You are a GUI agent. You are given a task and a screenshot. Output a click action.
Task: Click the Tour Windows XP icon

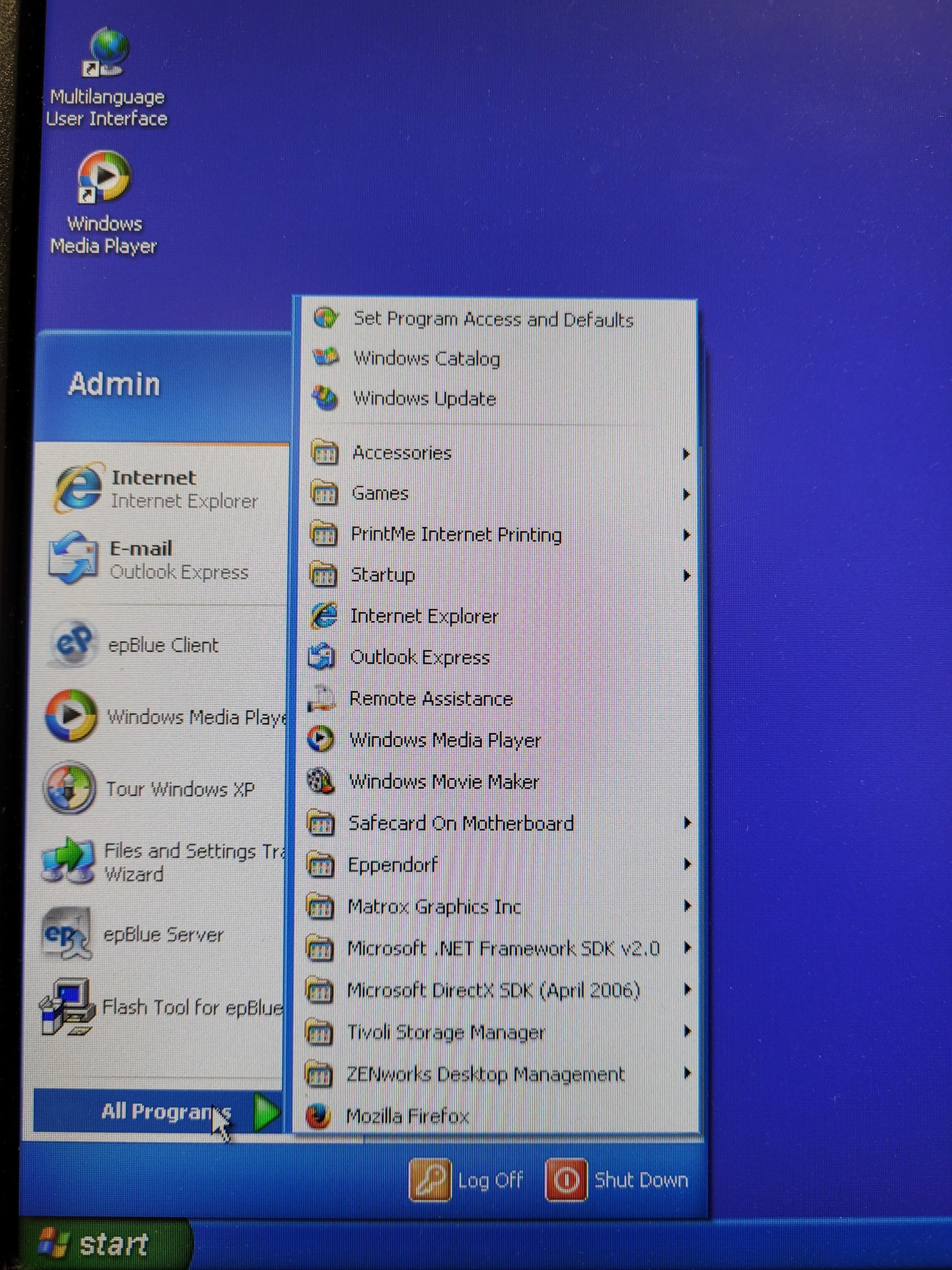[x=69, y=788]
